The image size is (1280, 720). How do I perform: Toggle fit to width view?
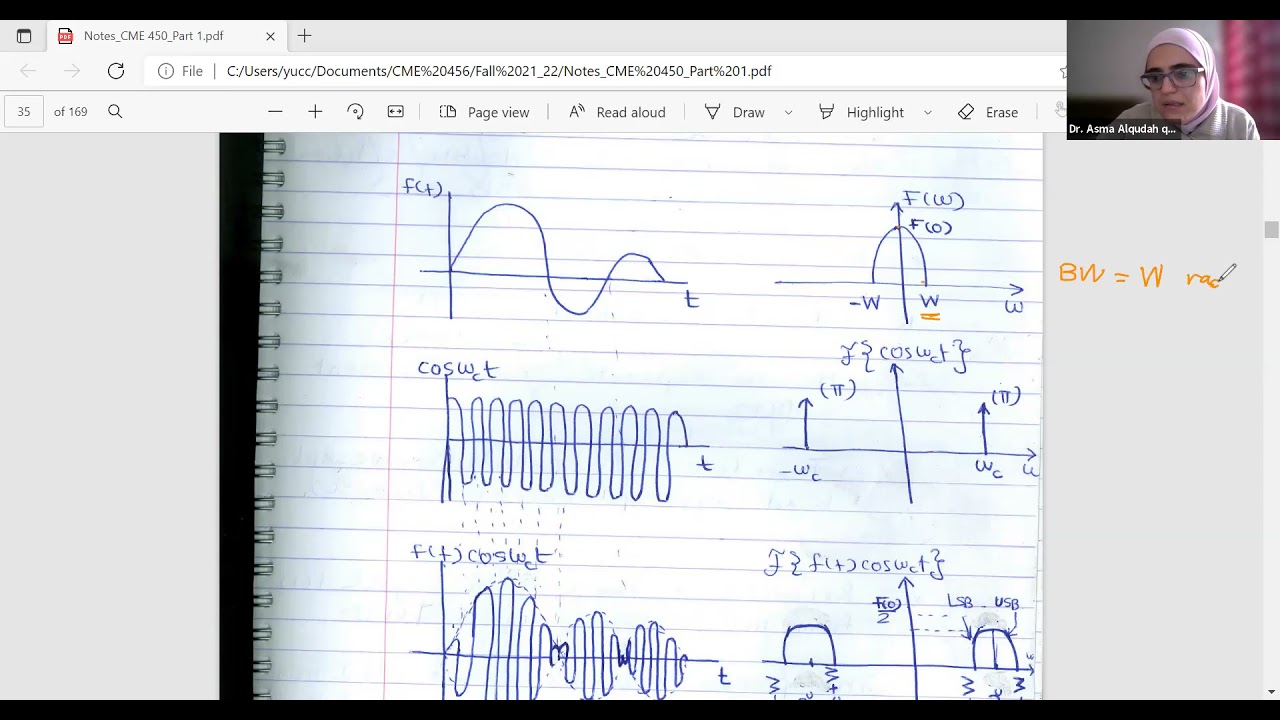tap(395, 112)
